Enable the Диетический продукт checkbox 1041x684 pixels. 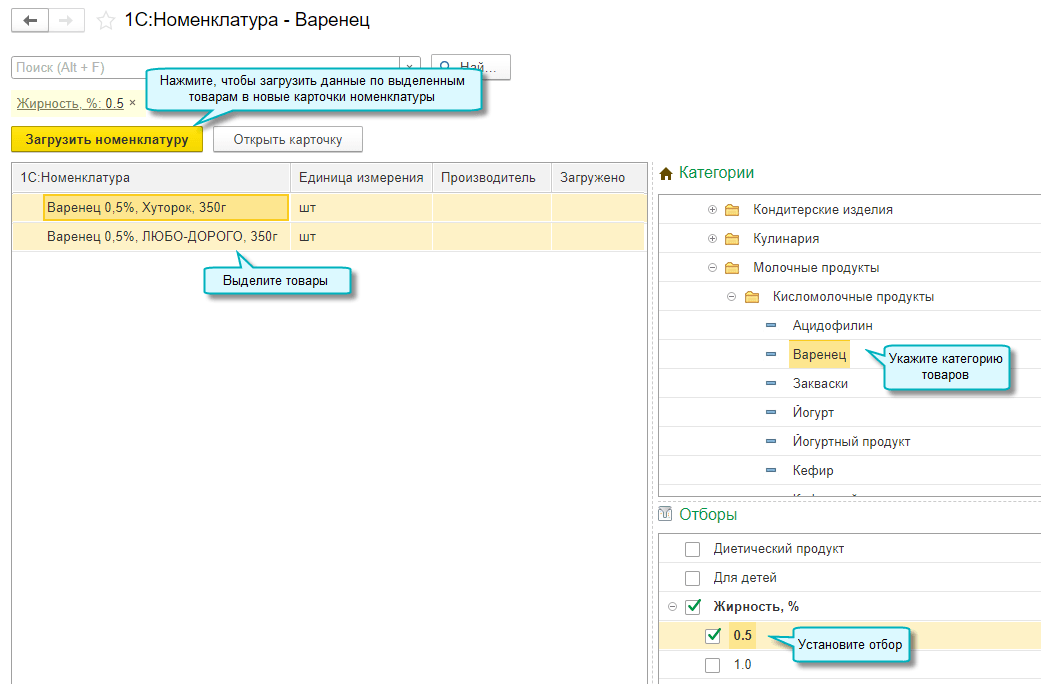click(692, 549)
